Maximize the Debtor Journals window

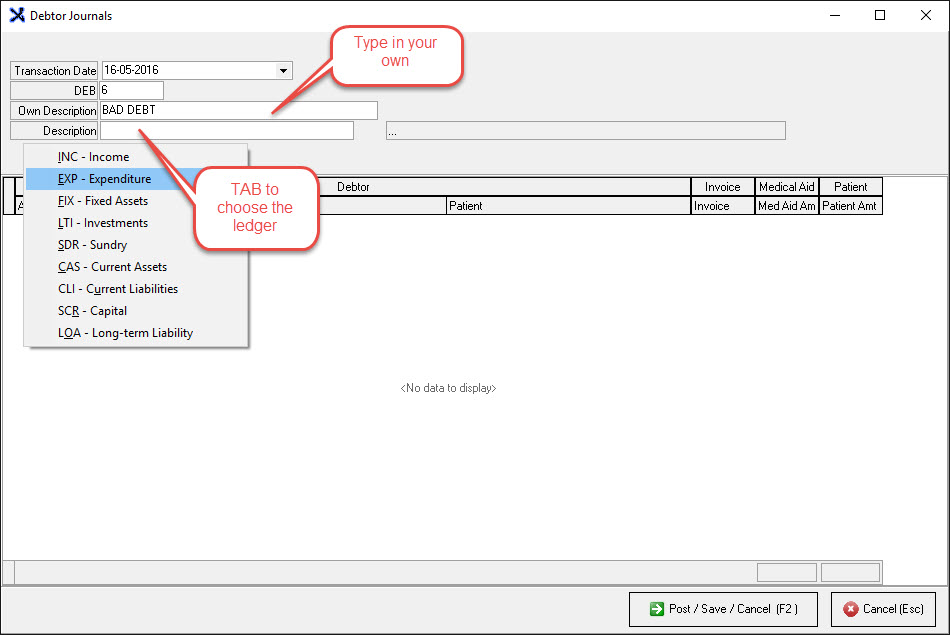point(880,15)
